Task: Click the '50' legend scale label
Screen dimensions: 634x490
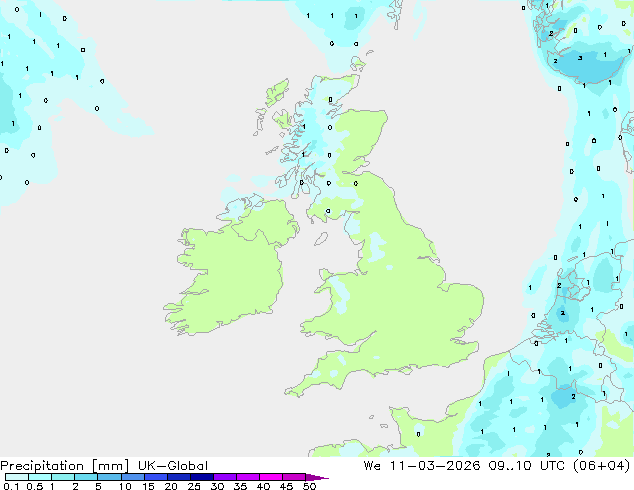Action: click(x=309, y=486)
